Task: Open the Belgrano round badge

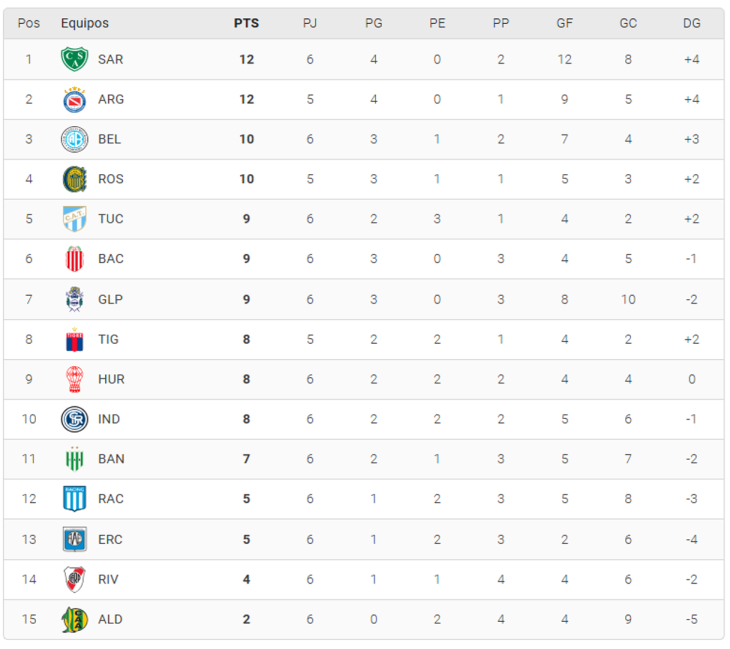Action: 74,139
